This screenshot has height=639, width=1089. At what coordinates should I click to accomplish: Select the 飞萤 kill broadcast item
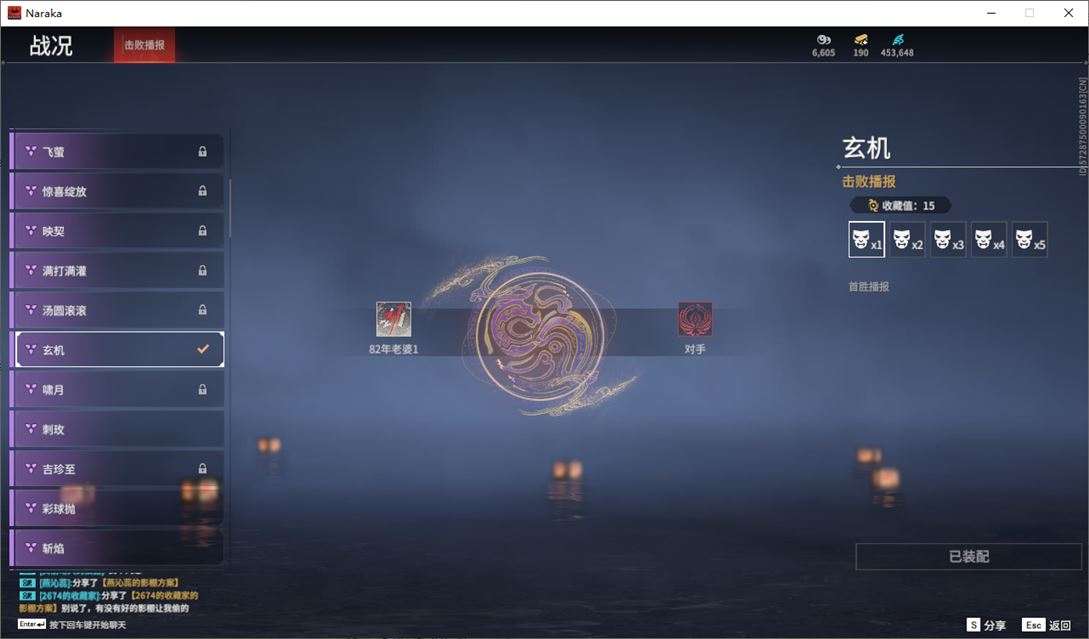[x=117, y=151]
